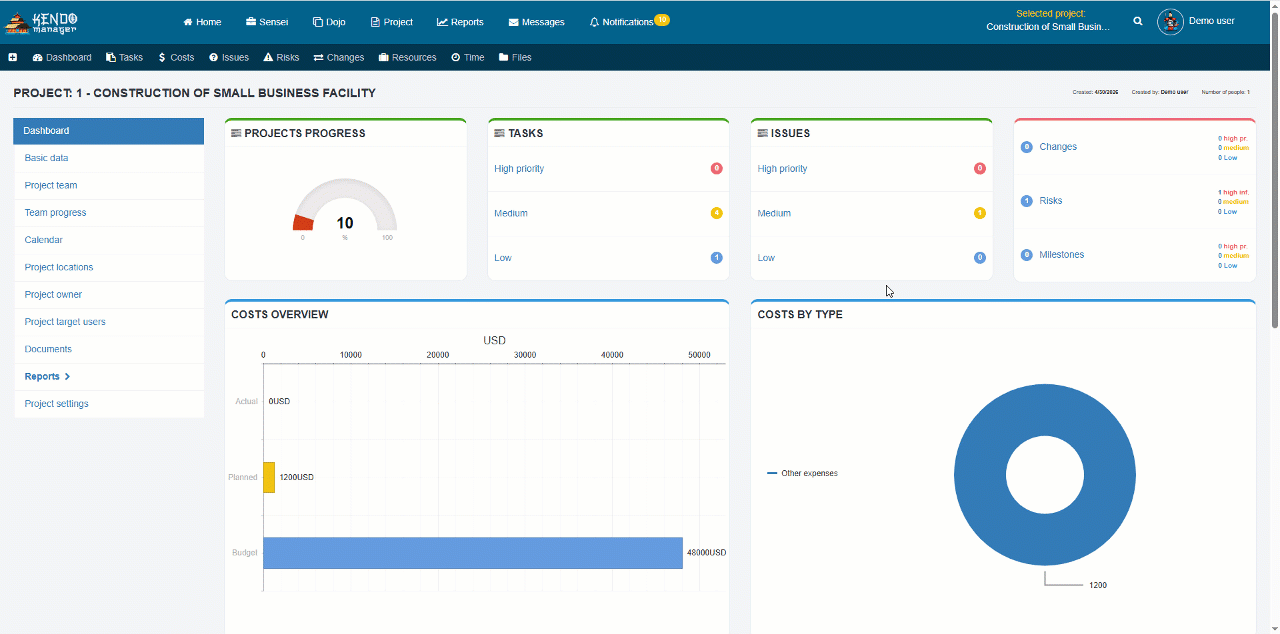Open the Reports menu in the top bar
The height and width of the screenshot is (634, 1280).
point(460,22)
